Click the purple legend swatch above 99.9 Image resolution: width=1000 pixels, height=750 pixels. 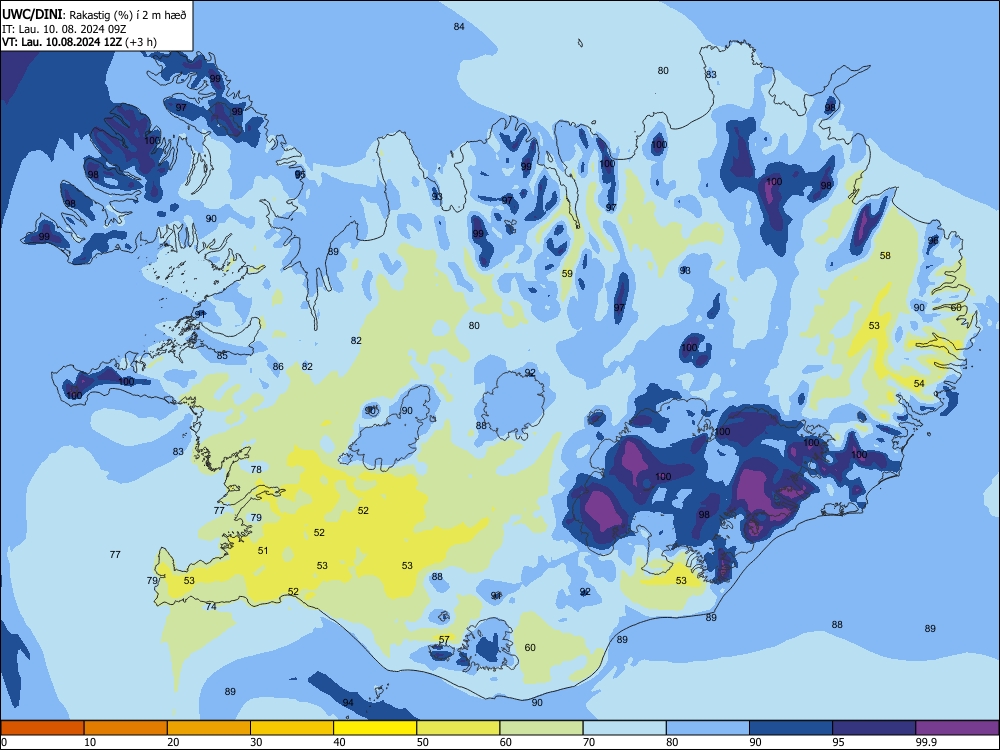(x=957, y=728)
